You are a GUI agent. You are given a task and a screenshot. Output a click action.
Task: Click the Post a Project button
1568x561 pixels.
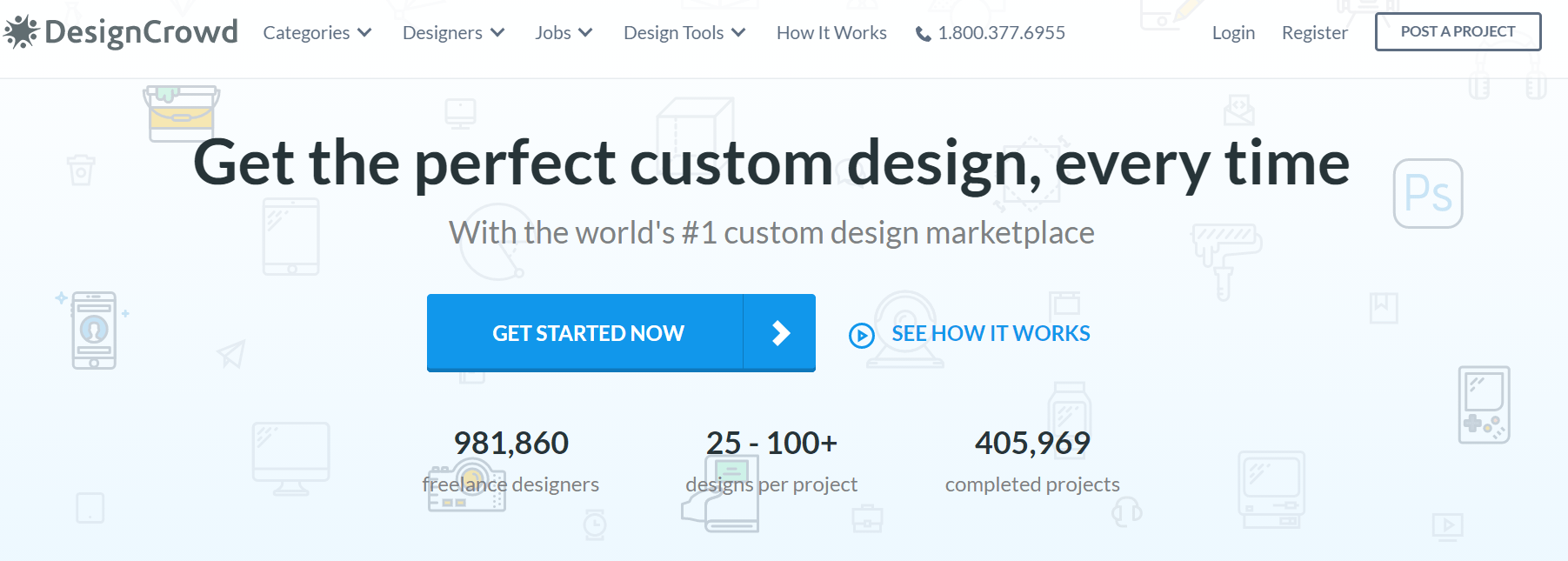1458,31
